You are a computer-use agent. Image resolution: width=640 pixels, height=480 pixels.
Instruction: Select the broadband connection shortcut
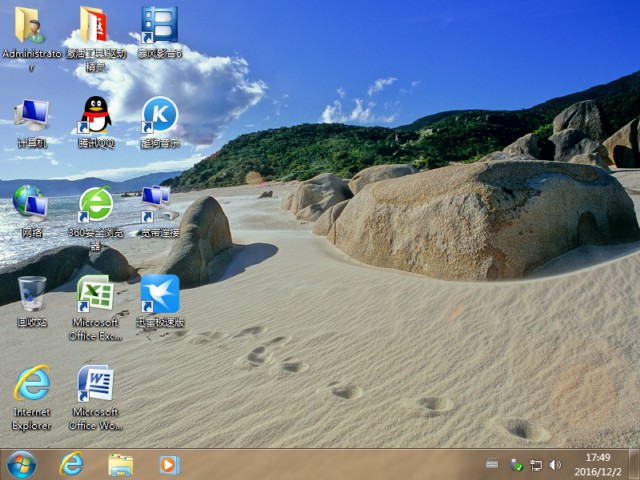(x=159, y=205)
